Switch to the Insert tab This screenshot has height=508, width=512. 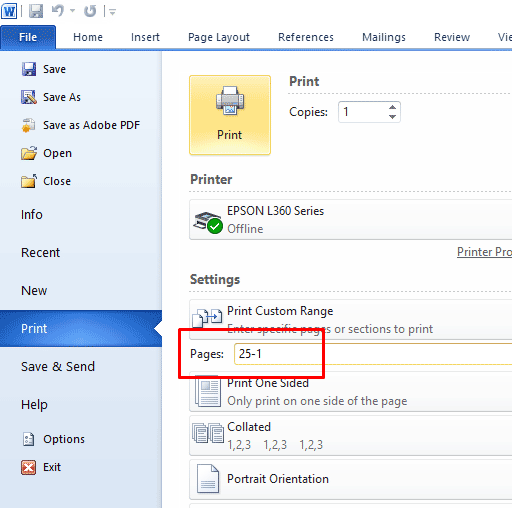pos(145,37)
